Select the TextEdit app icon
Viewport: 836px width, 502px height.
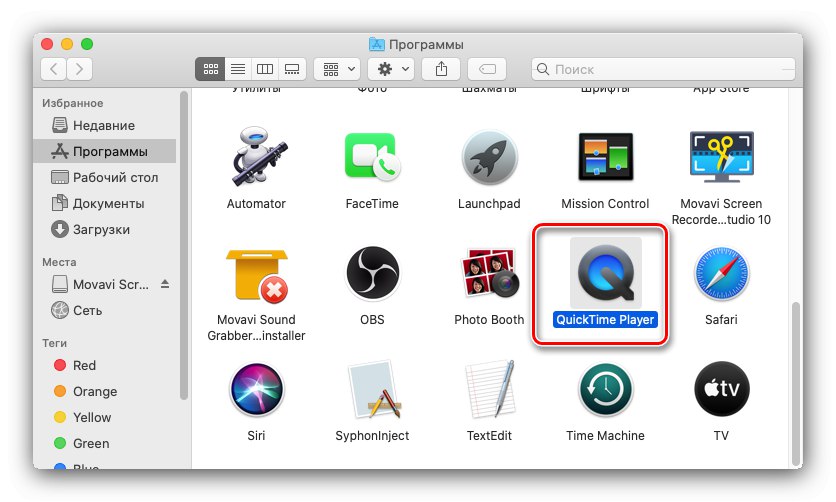(490, 389)
